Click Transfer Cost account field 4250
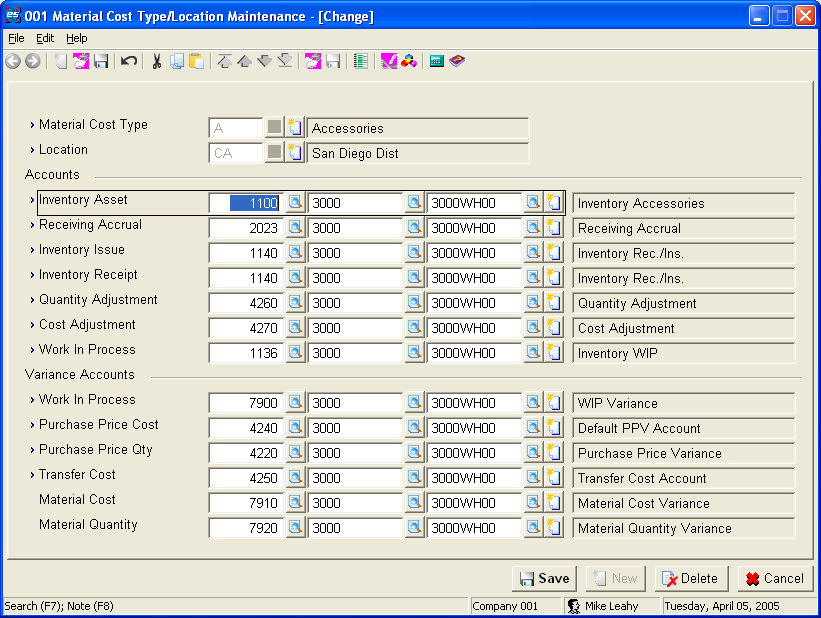Screen dimensions: 821x618 [247, 478]
